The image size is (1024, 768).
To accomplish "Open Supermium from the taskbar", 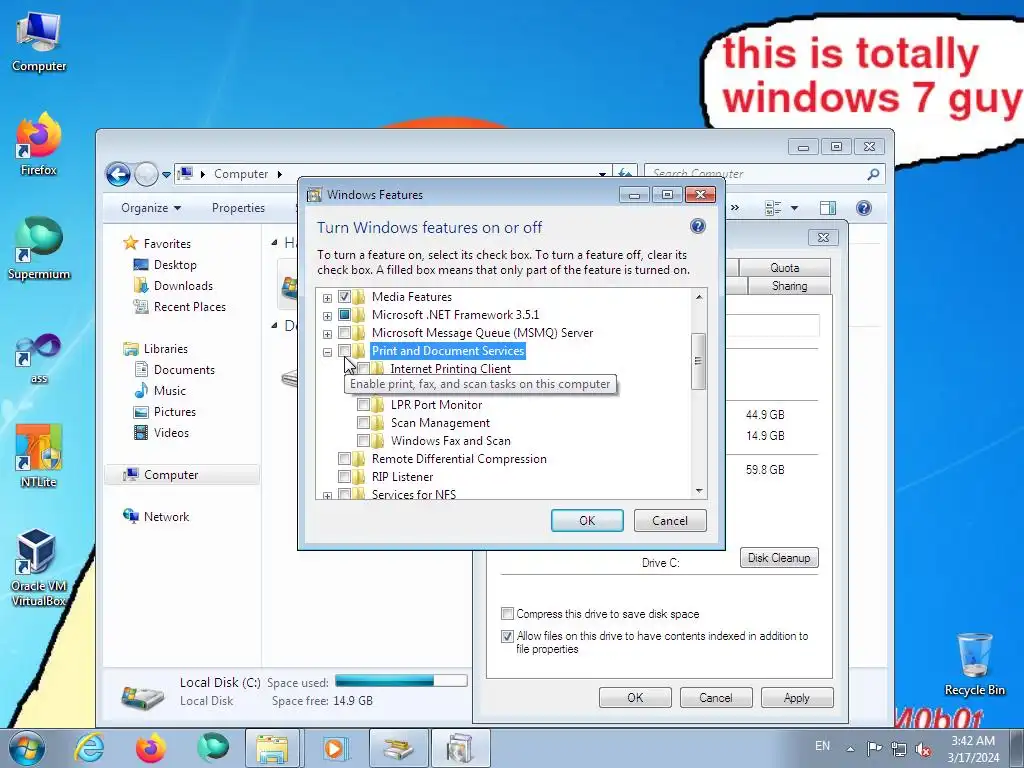I will tap(213, 748).
